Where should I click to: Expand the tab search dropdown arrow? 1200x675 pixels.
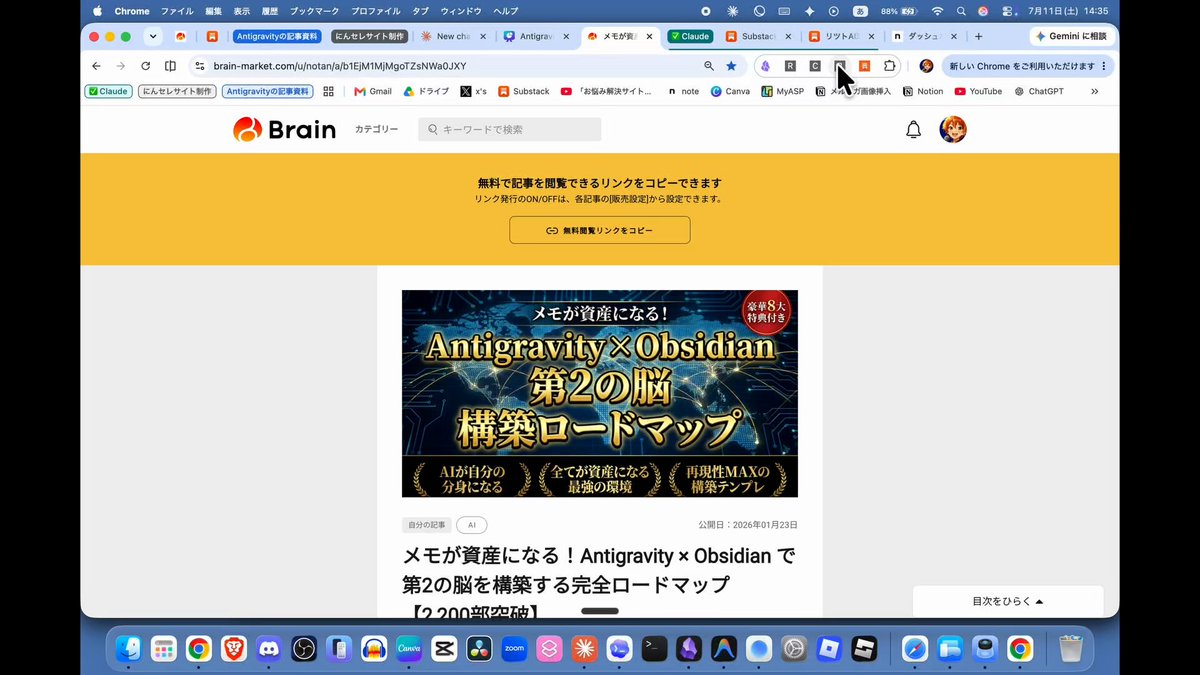point(153,37)
